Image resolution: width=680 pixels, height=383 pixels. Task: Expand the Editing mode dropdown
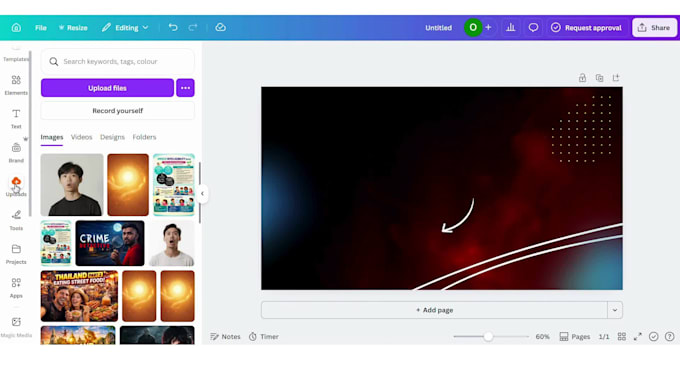point(125,28)
